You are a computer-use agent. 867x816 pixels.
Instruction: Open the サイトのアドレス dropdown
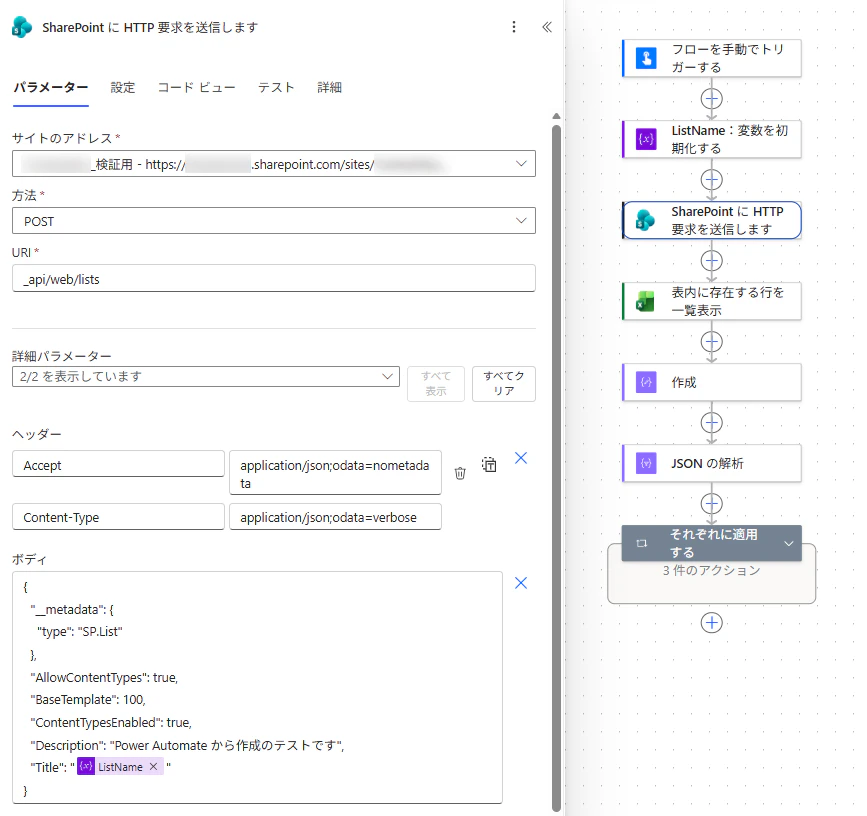tap(274, 164)
